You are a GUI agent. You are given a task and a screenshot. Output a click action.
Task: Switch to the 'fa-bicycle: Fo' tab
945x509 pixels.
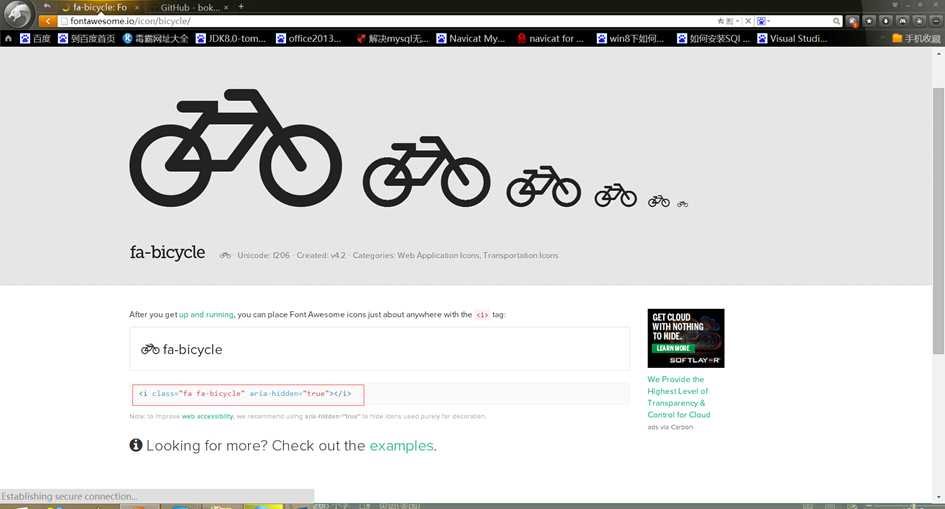coord(100,7)
